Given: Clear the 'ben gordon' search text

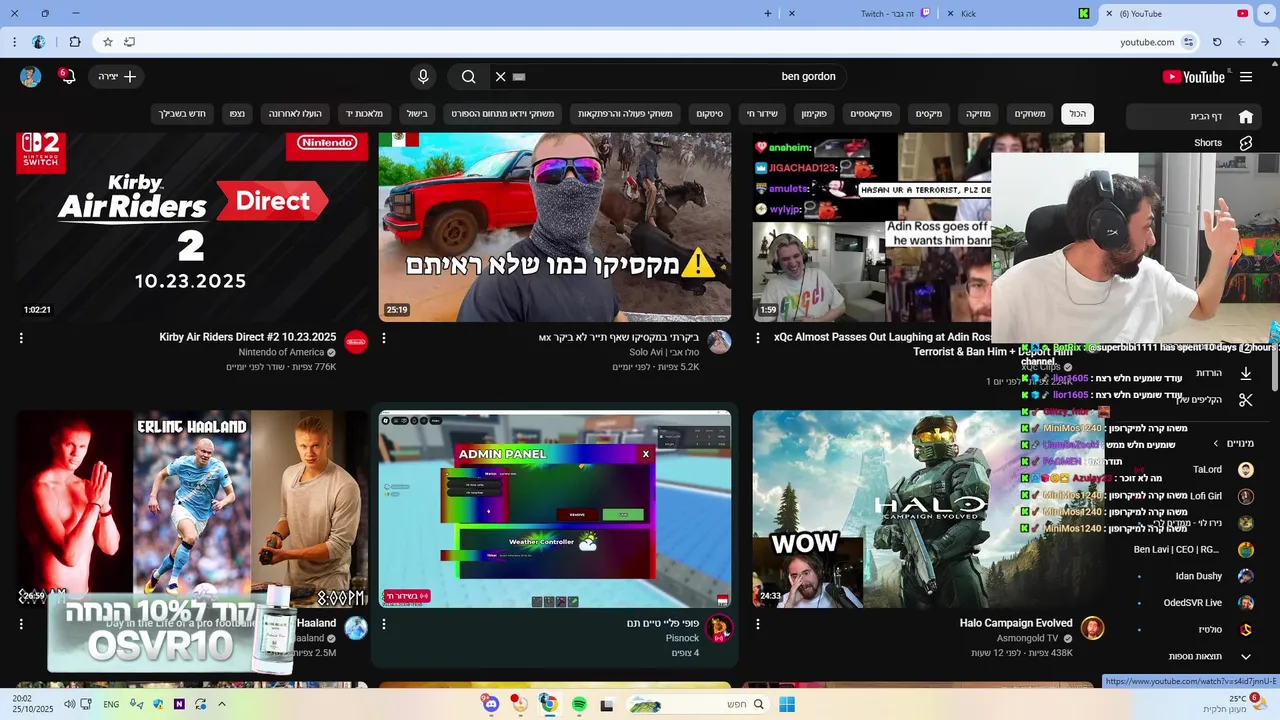Looking at the screenshot, I should coord(501,77).
